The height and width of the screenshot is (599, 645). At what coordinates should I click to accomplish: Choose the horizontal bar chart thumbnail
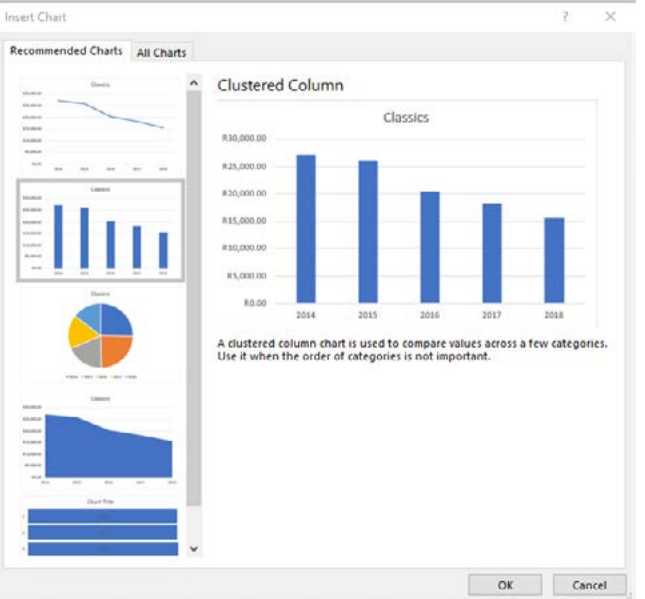pos(100,527)
